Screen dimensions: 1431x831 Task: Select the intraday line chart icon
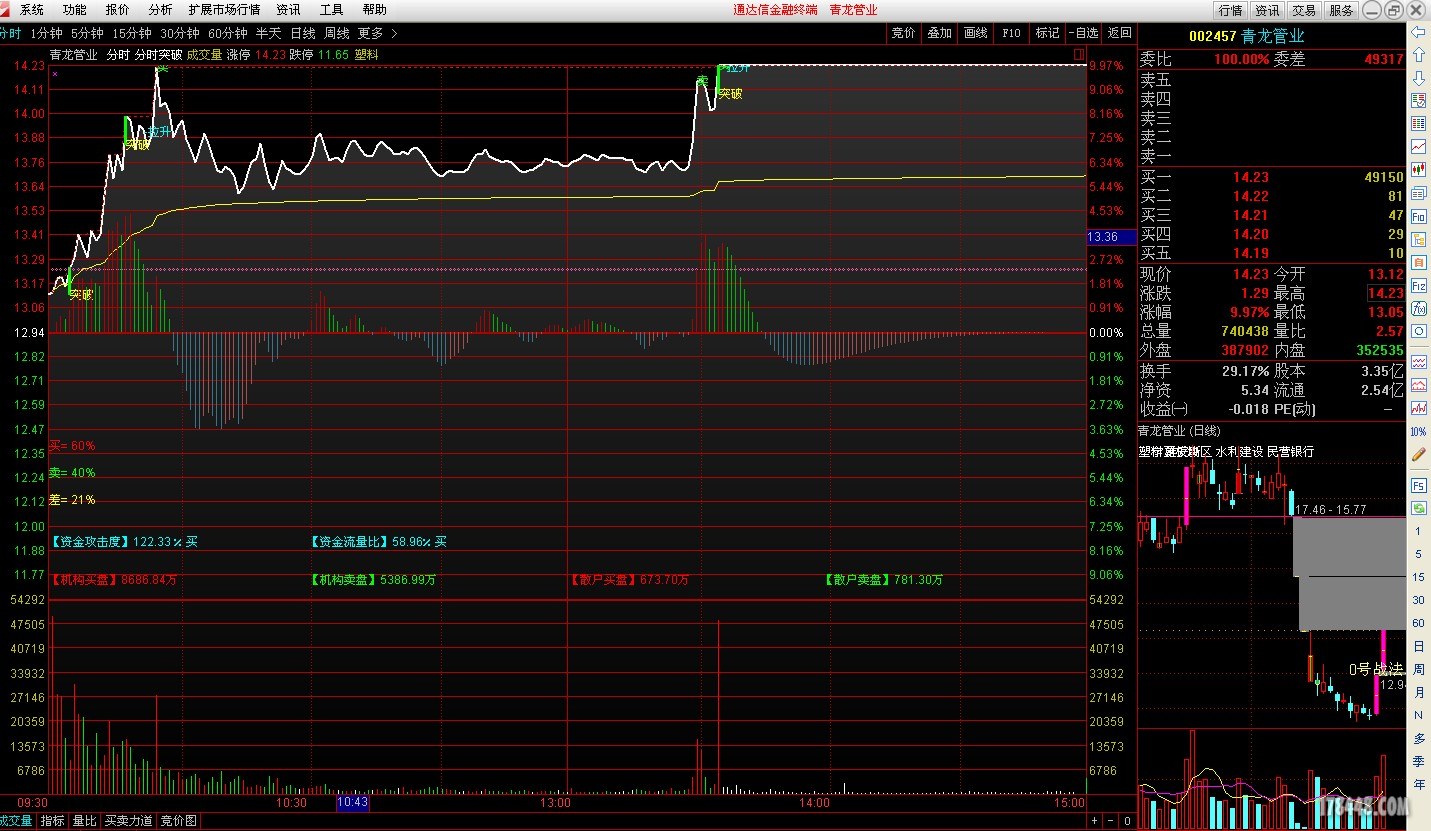[x=1418, y=147]
